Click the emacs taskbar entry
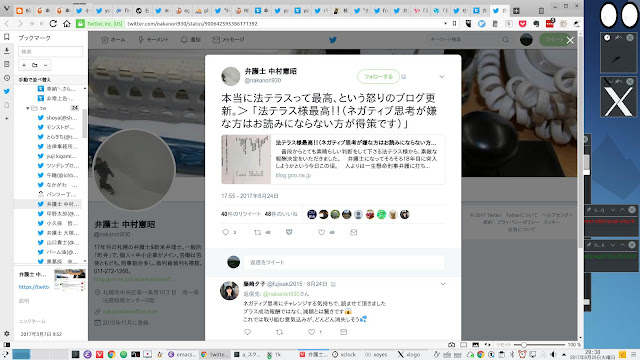640x360 pixels. 182,354
